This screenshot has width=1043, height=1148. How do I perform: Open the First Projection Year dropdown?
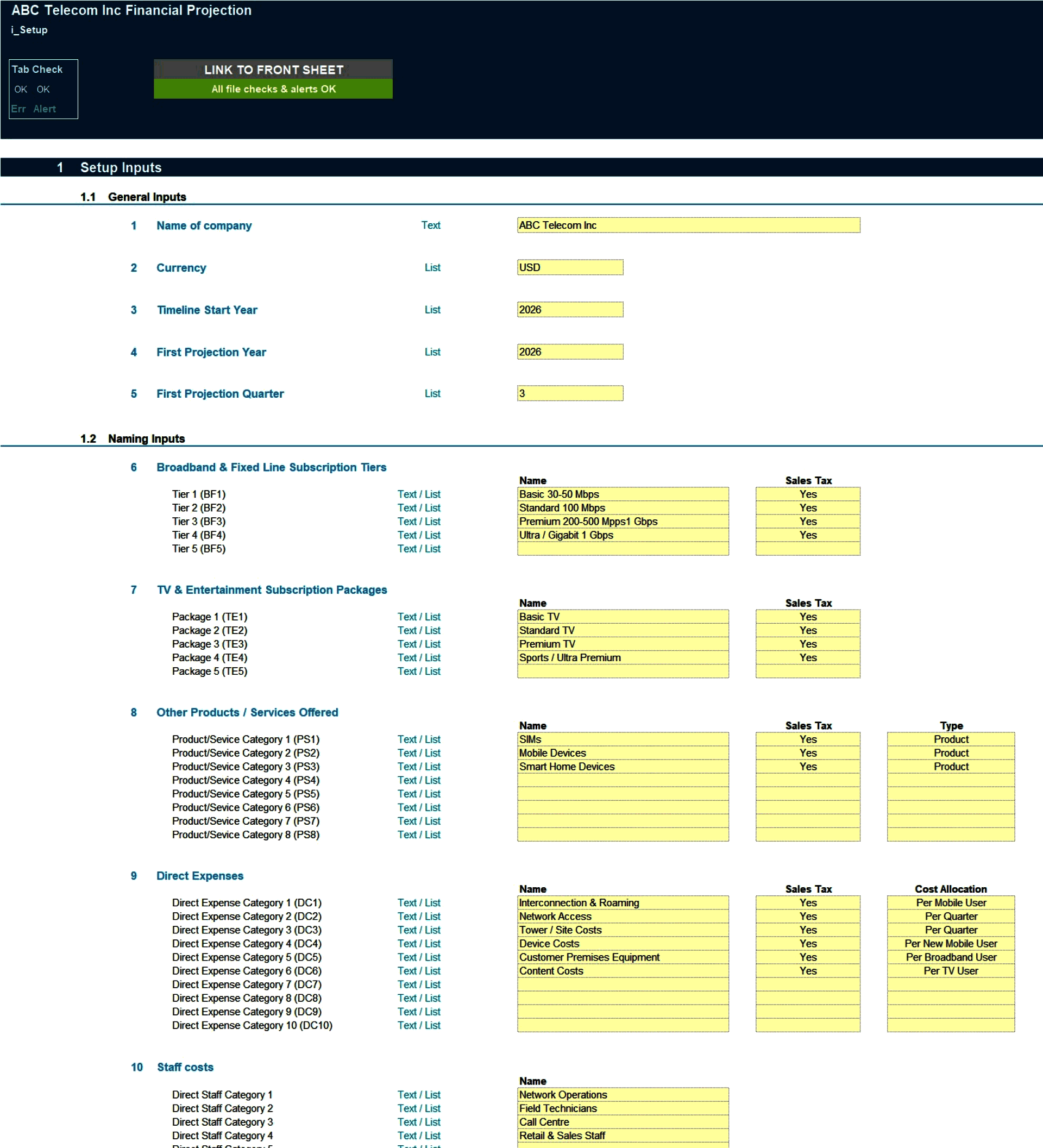coord(570,352)
